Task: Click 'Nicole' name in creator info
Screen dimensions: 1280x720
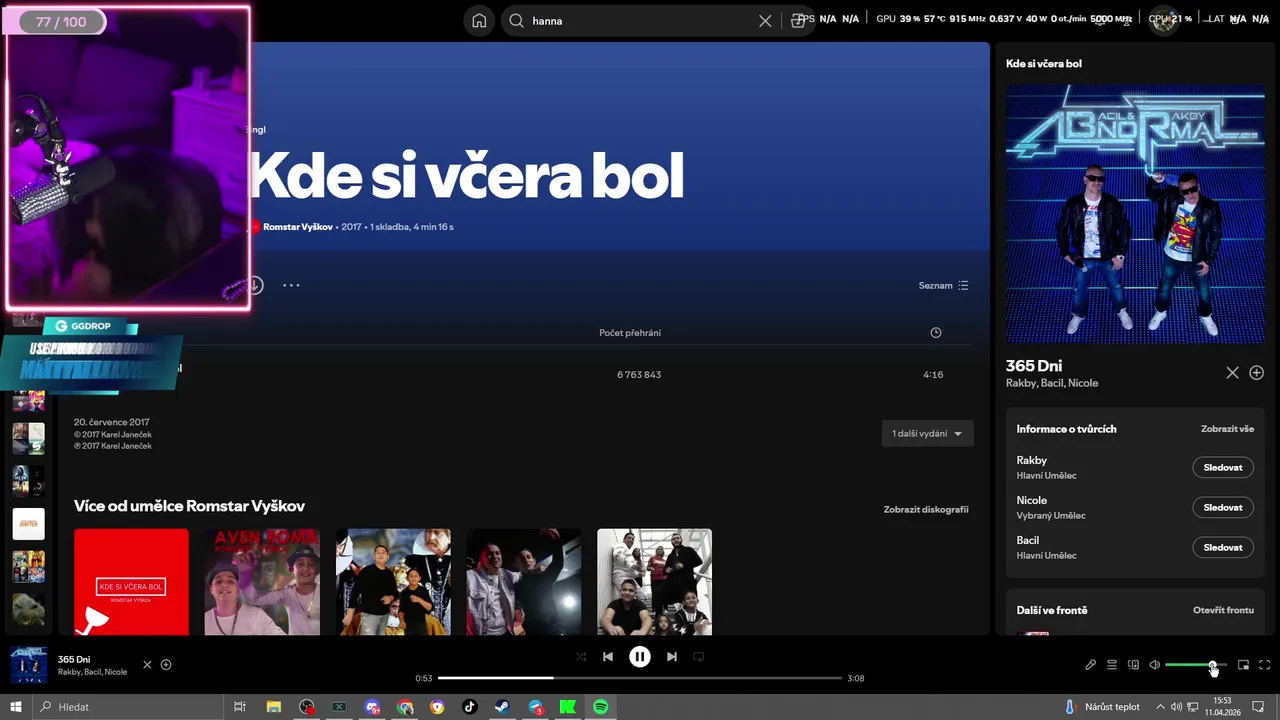Action: pyautogui.click(x=1032, y=500)
